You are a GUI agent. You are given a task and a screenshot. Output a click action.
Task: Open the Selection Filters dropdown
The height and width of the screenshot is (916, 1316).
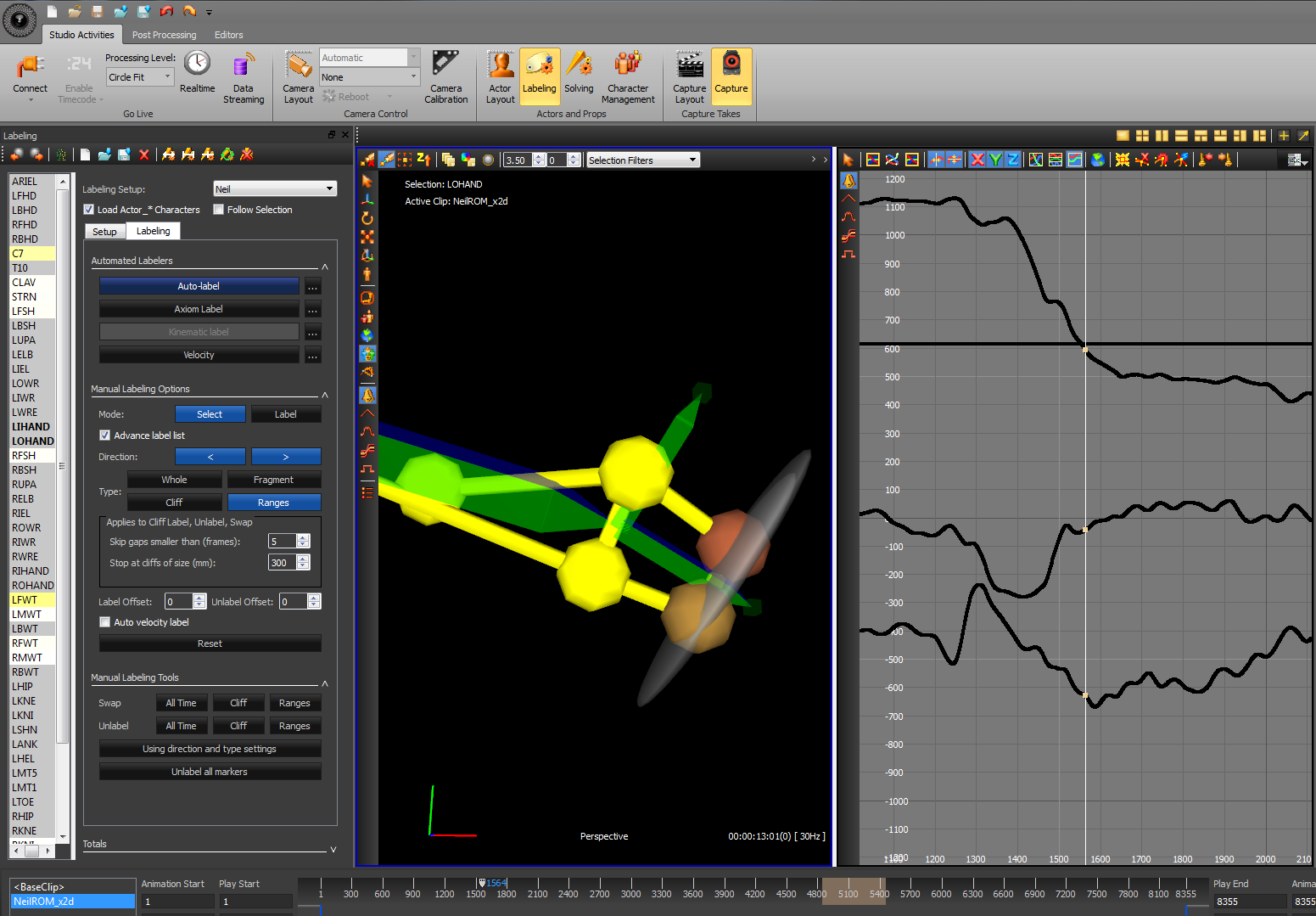[x=642, y=160]
